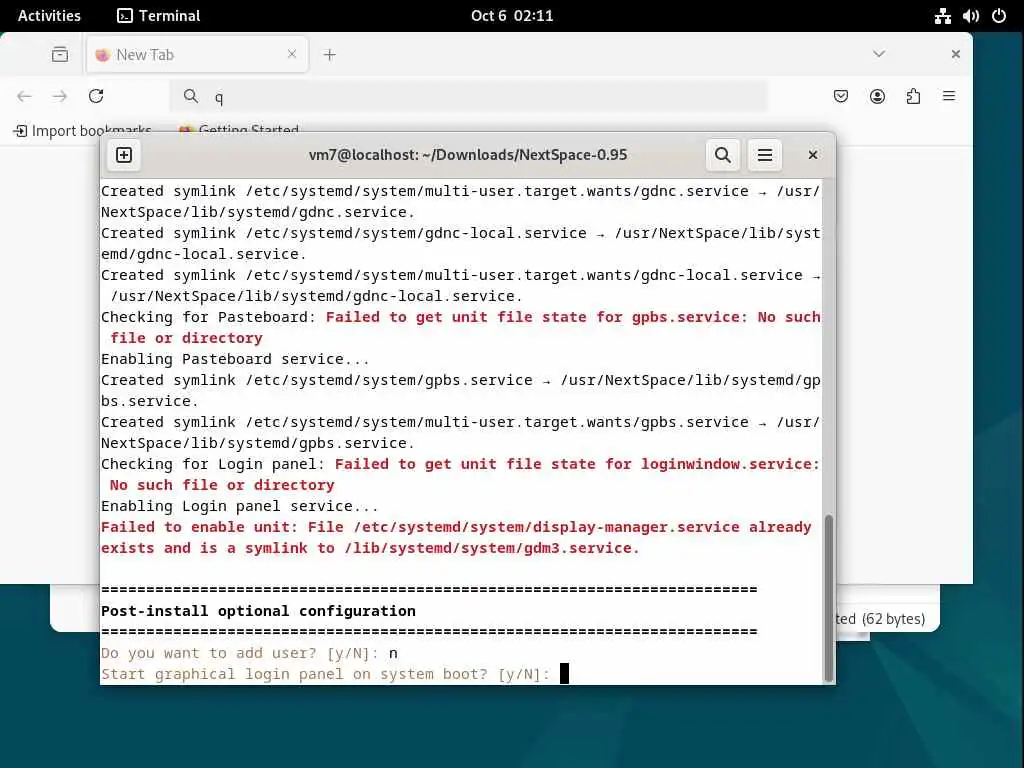The height and width of the screenshot is (768, 1024).
Task: Select the New Tab browser tab
Action: (x=197, y=55)
